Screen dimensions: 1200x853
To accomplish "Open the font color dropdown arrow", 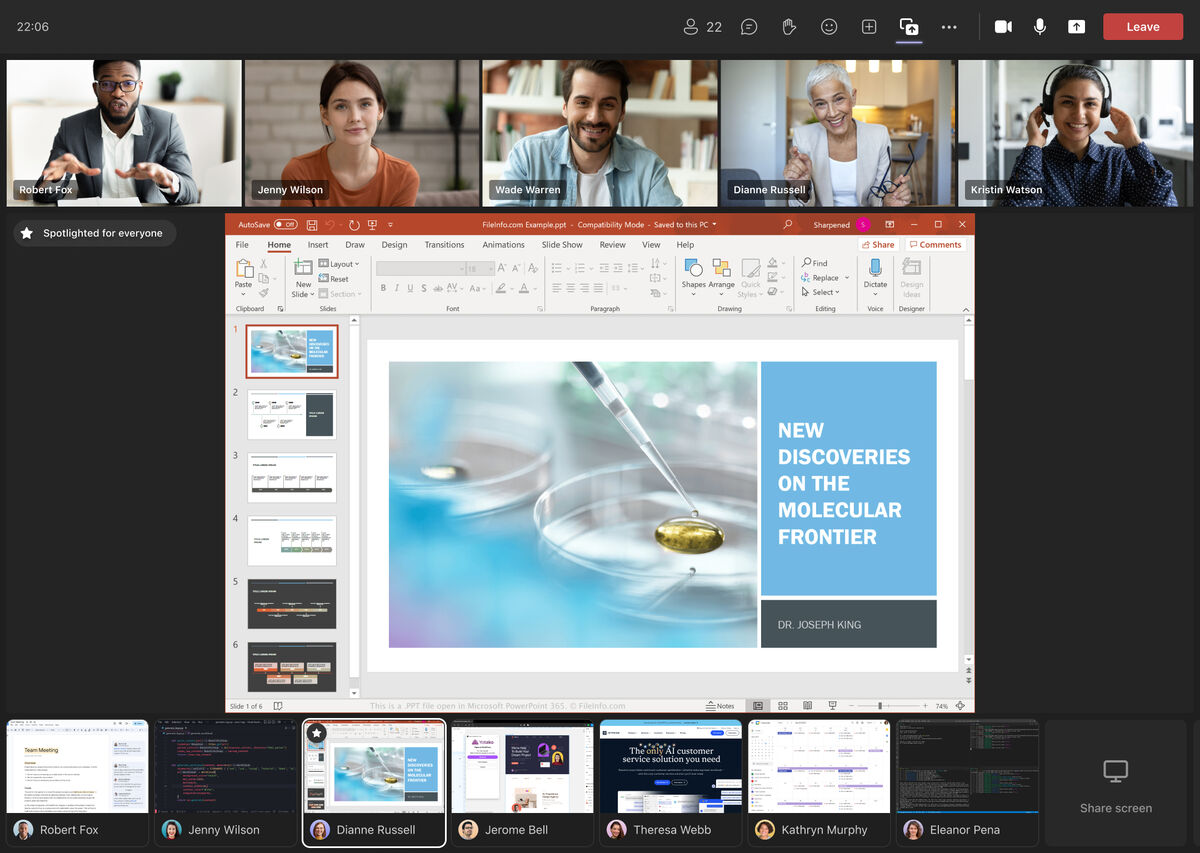I will [535, 288].
